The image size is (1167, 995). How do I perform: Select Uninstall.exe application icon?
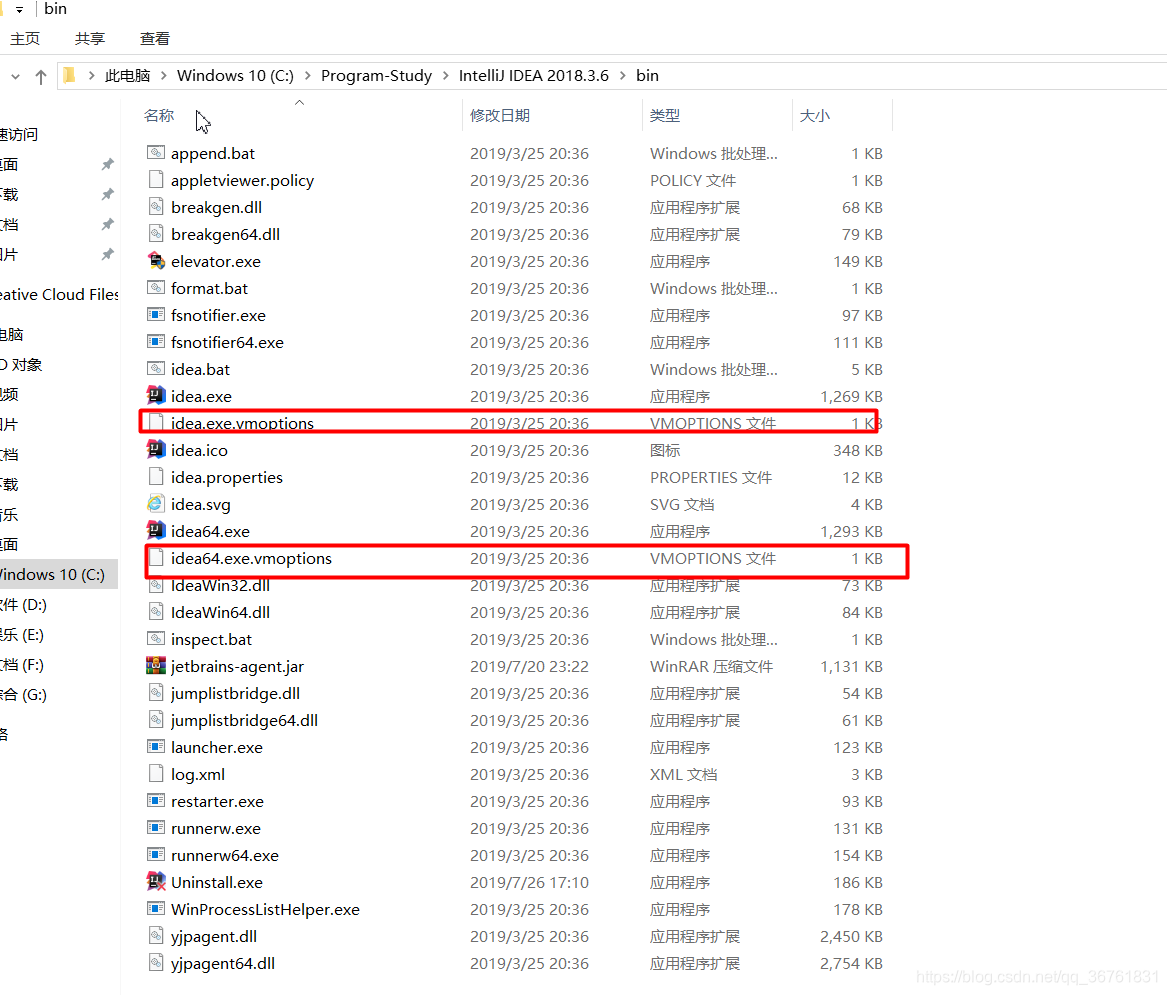(156, 882)
